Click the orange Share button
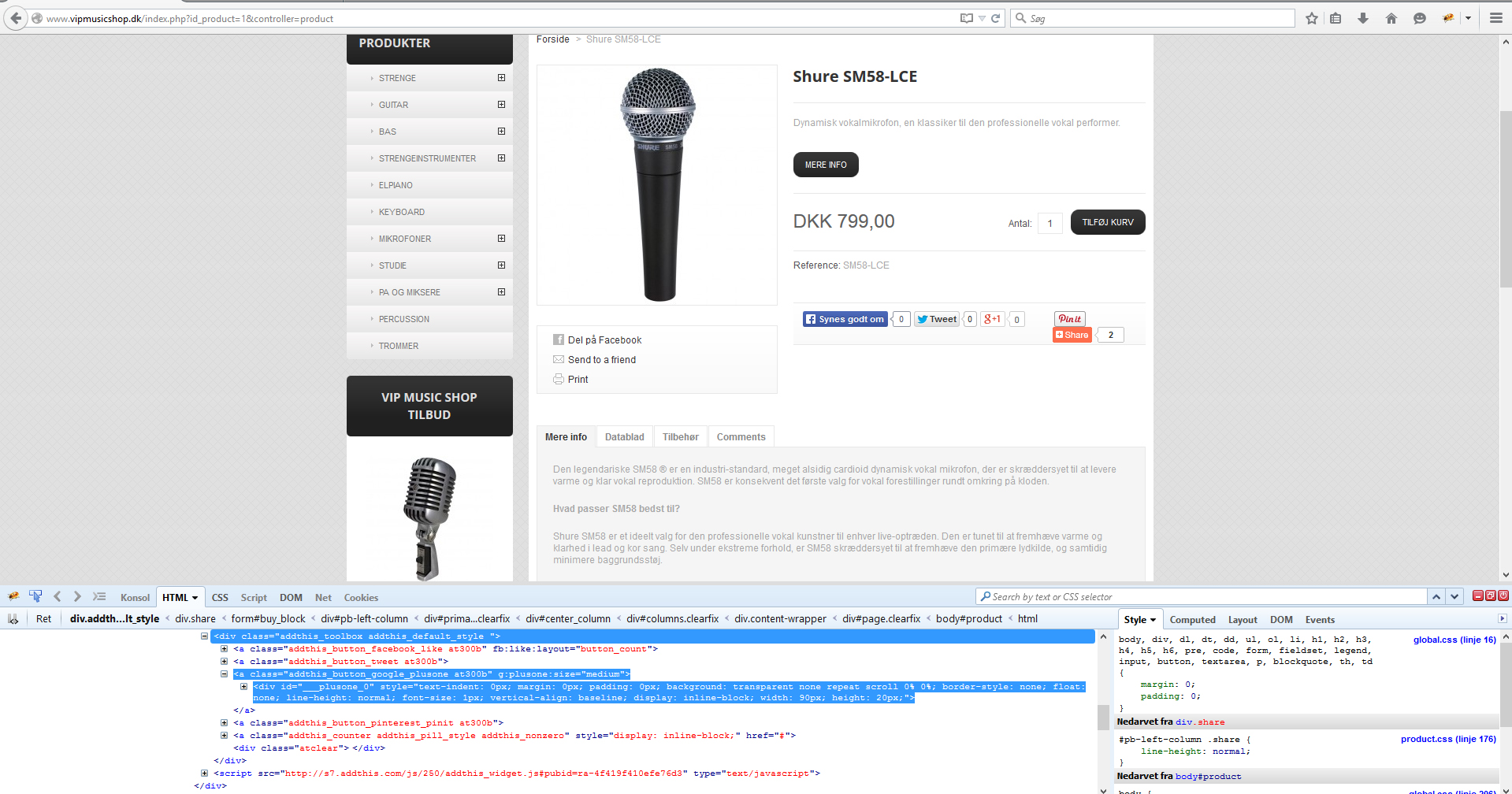Screen dimensions: 1512x794 tap(1072, 335)
